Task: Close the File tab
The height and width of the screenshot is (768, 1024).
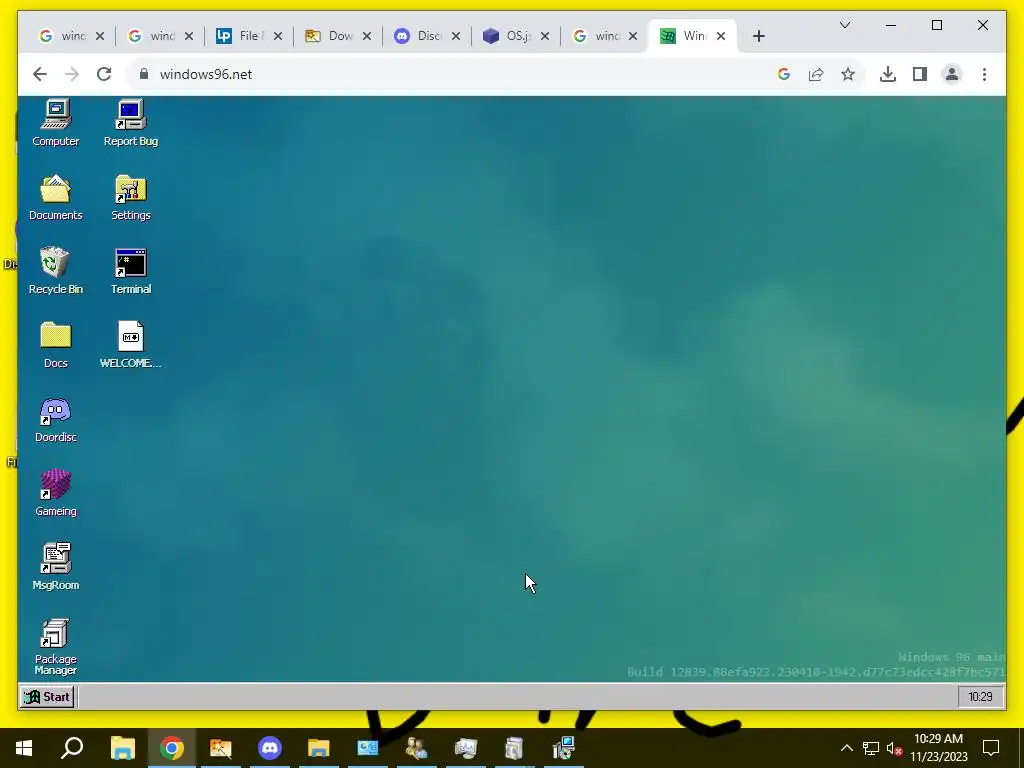Action: tap(278, 36)
